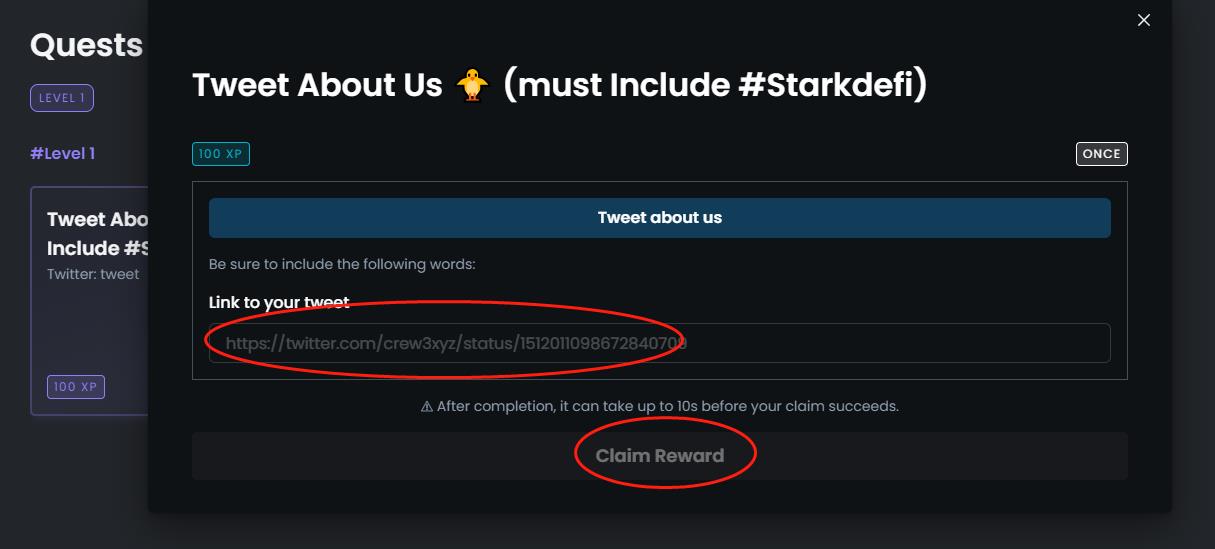Click the "After completion" notice text
This screenshot has height=549, width=1215.
(x=668, y=406)
